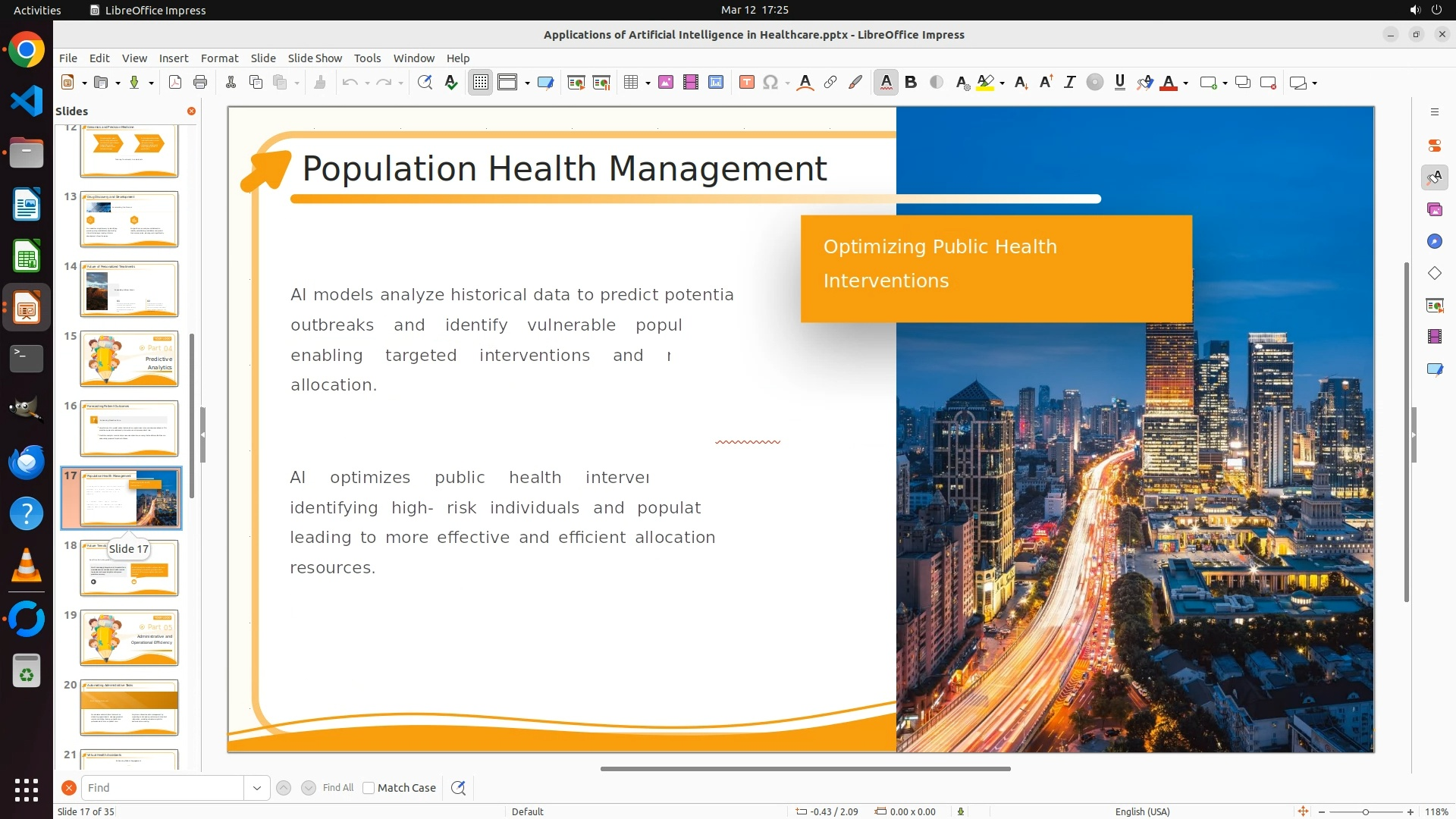Click the Export as PDF icon

point(175,83)
